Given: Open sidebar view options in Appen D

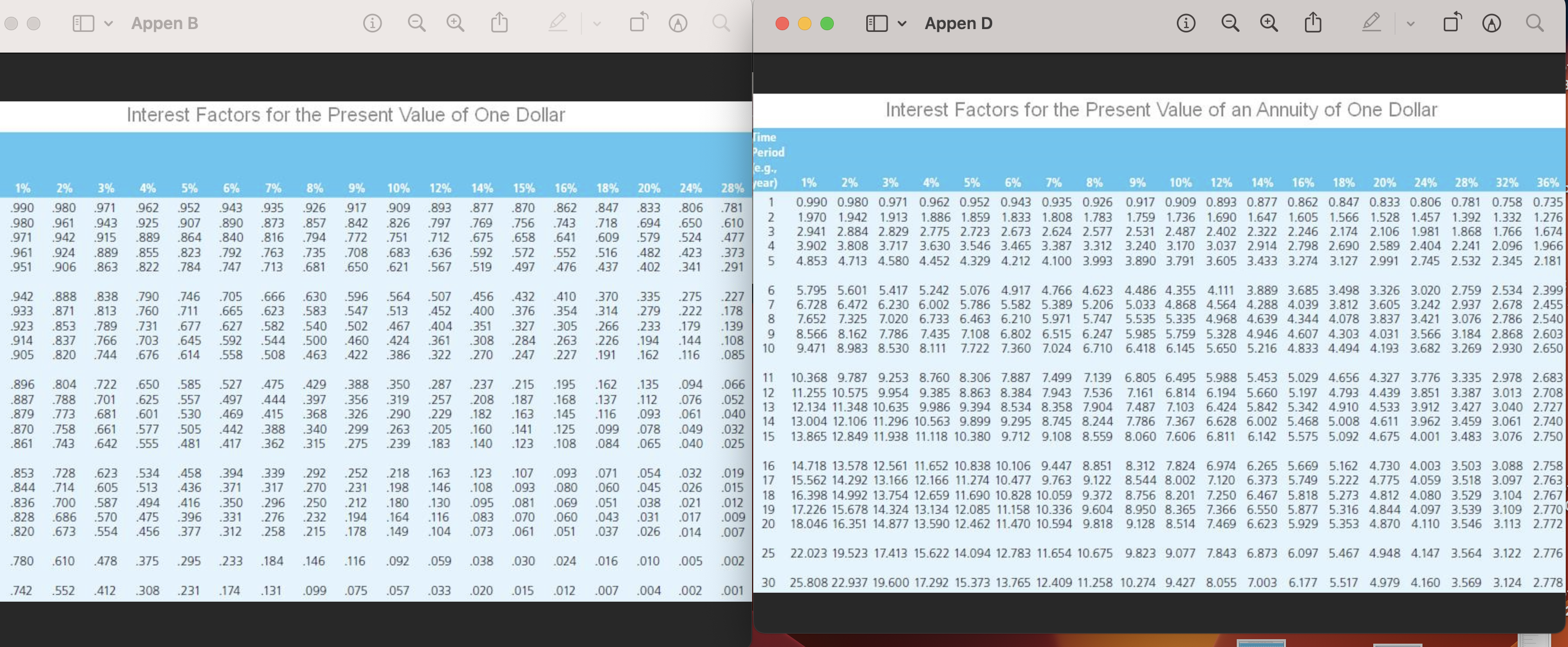Looking at the screenshot, I should click(902, 24).
